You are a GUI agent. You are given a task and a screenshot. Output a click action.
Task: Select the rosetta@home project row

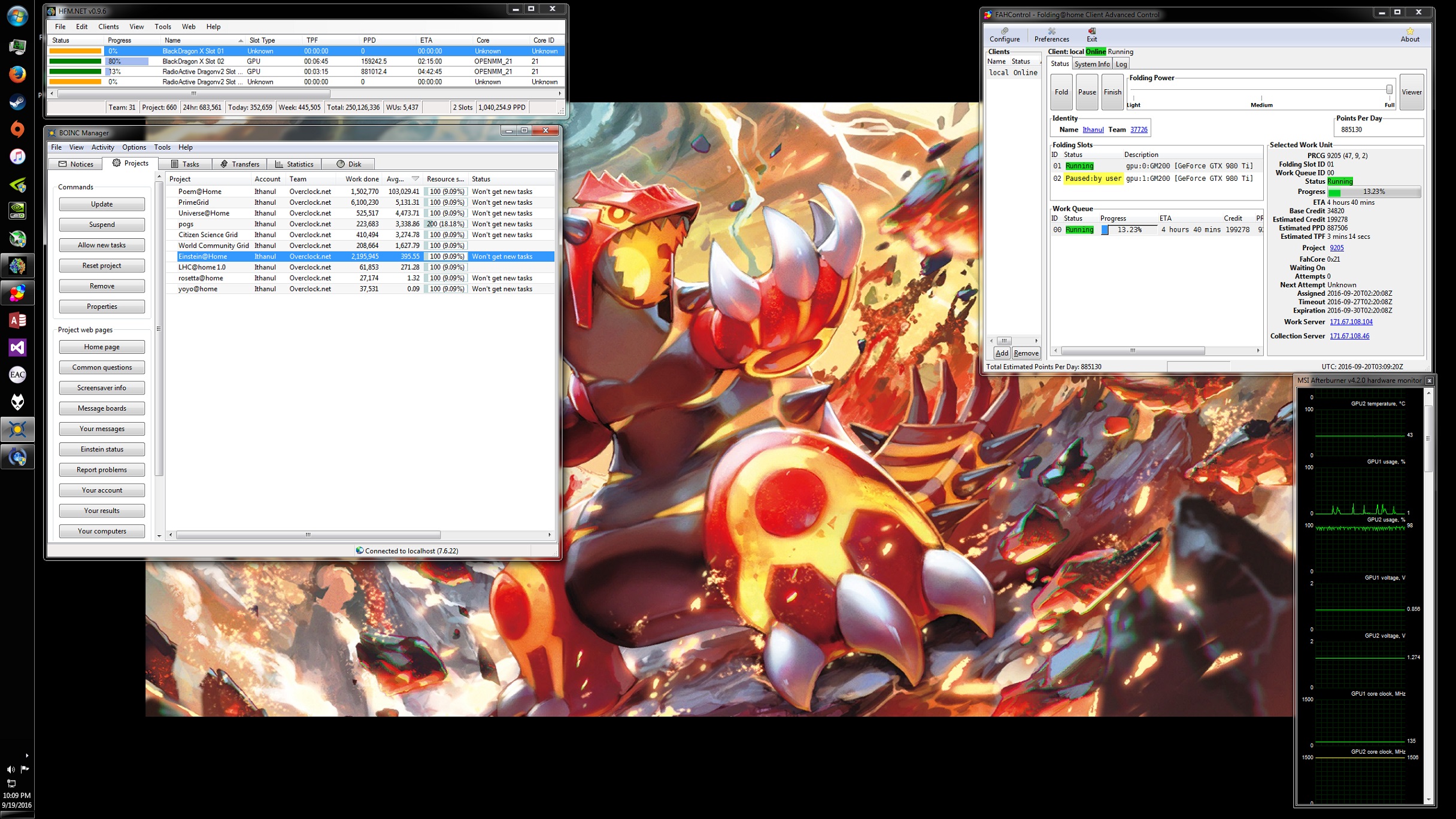(x=360, y=278)
